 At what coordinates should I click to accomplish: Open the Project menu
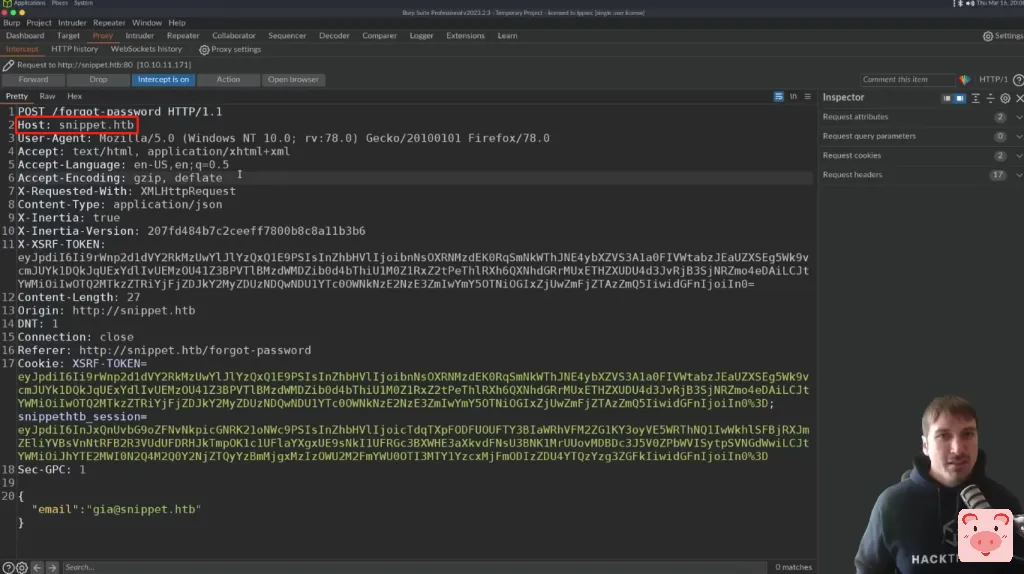pos(39,23)
